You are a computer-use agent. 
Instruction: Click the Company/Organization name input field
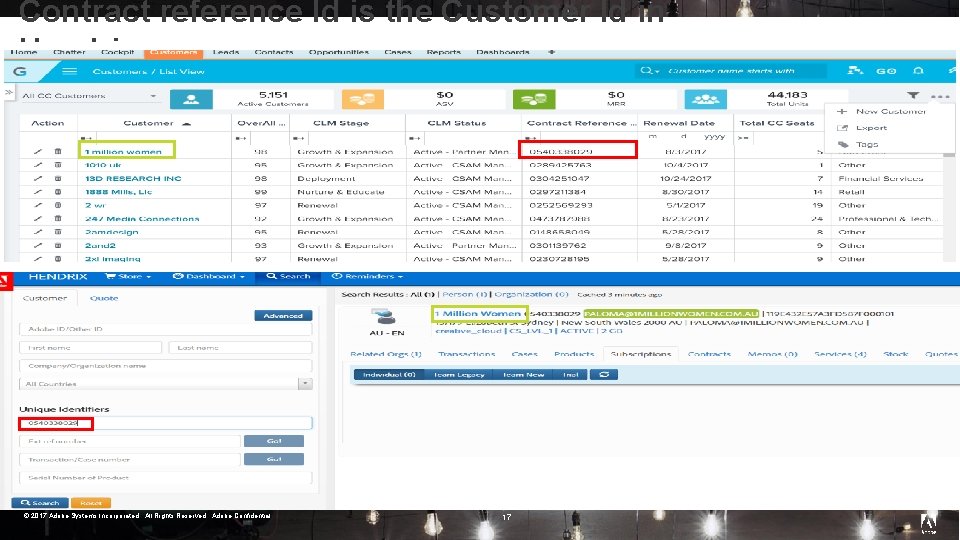166,366
